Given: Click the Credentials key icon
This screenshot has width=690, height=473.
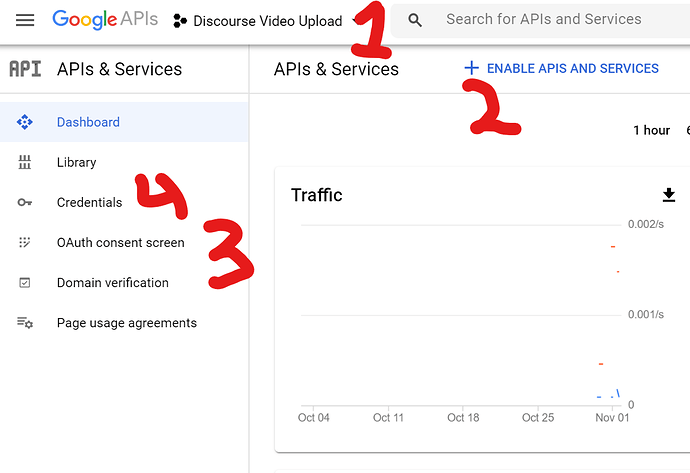Looking at the screenshot, I should (x=25, y=202).
